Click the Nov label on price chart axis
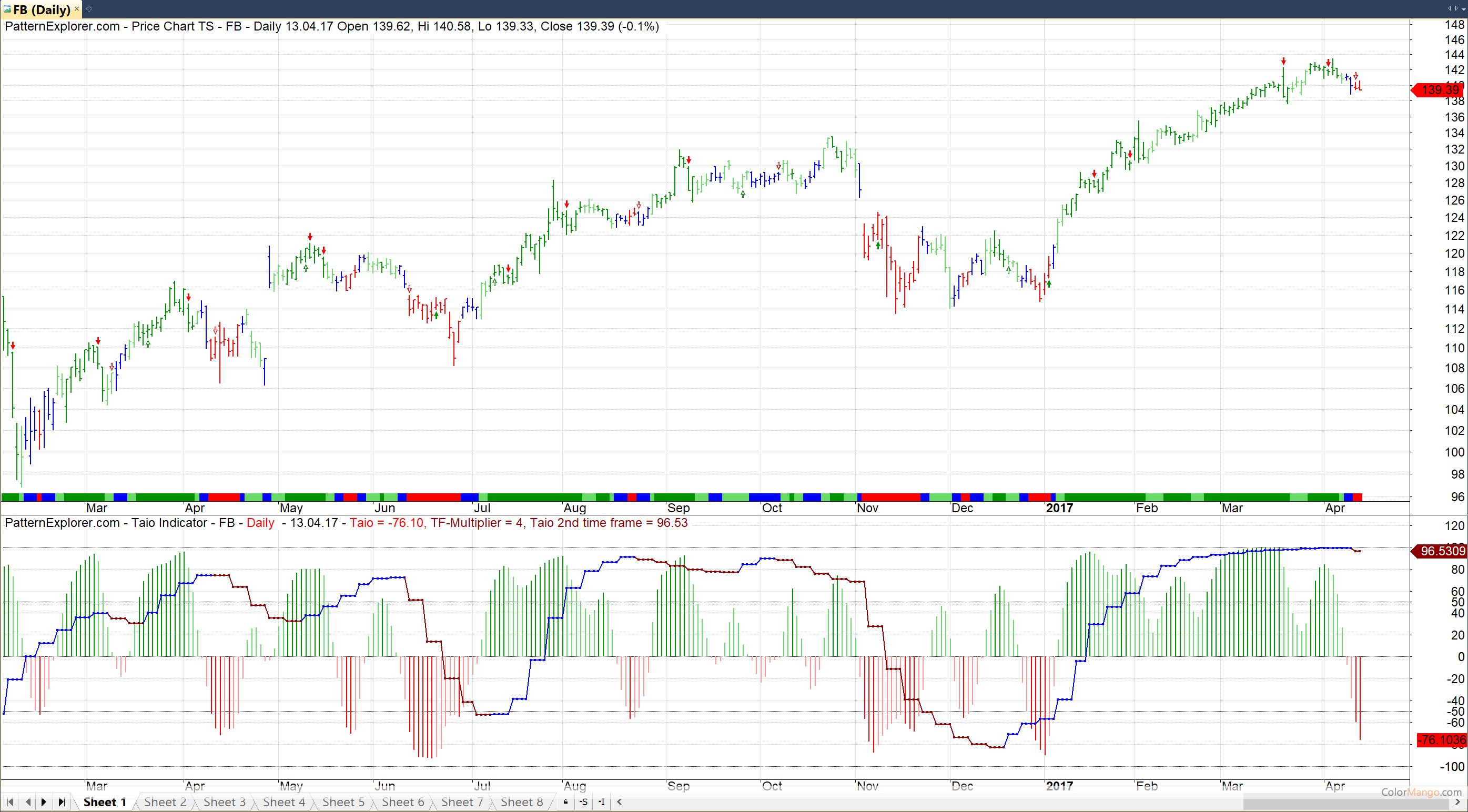The image size is (1468, 812). click(x=867, y=507)
